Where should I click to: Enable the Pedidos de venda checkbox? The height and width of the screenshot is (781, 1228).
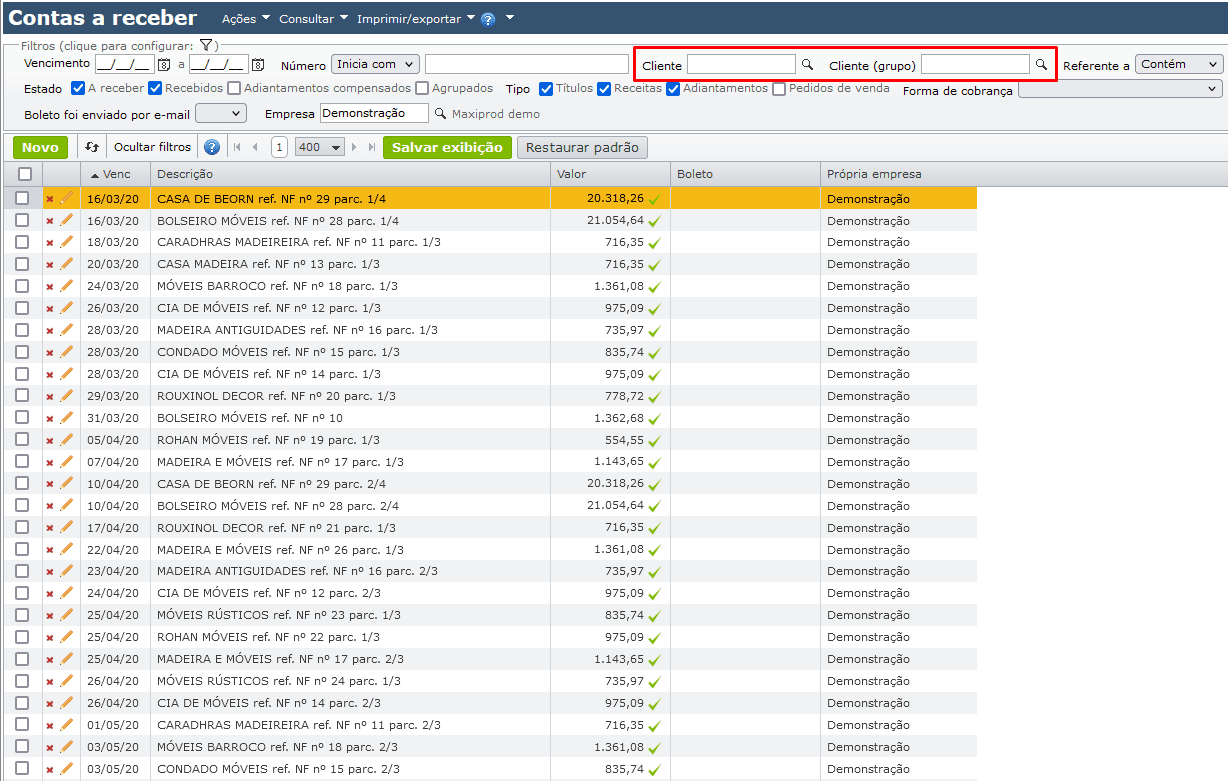pyautogui.click(x=779, y=88)
